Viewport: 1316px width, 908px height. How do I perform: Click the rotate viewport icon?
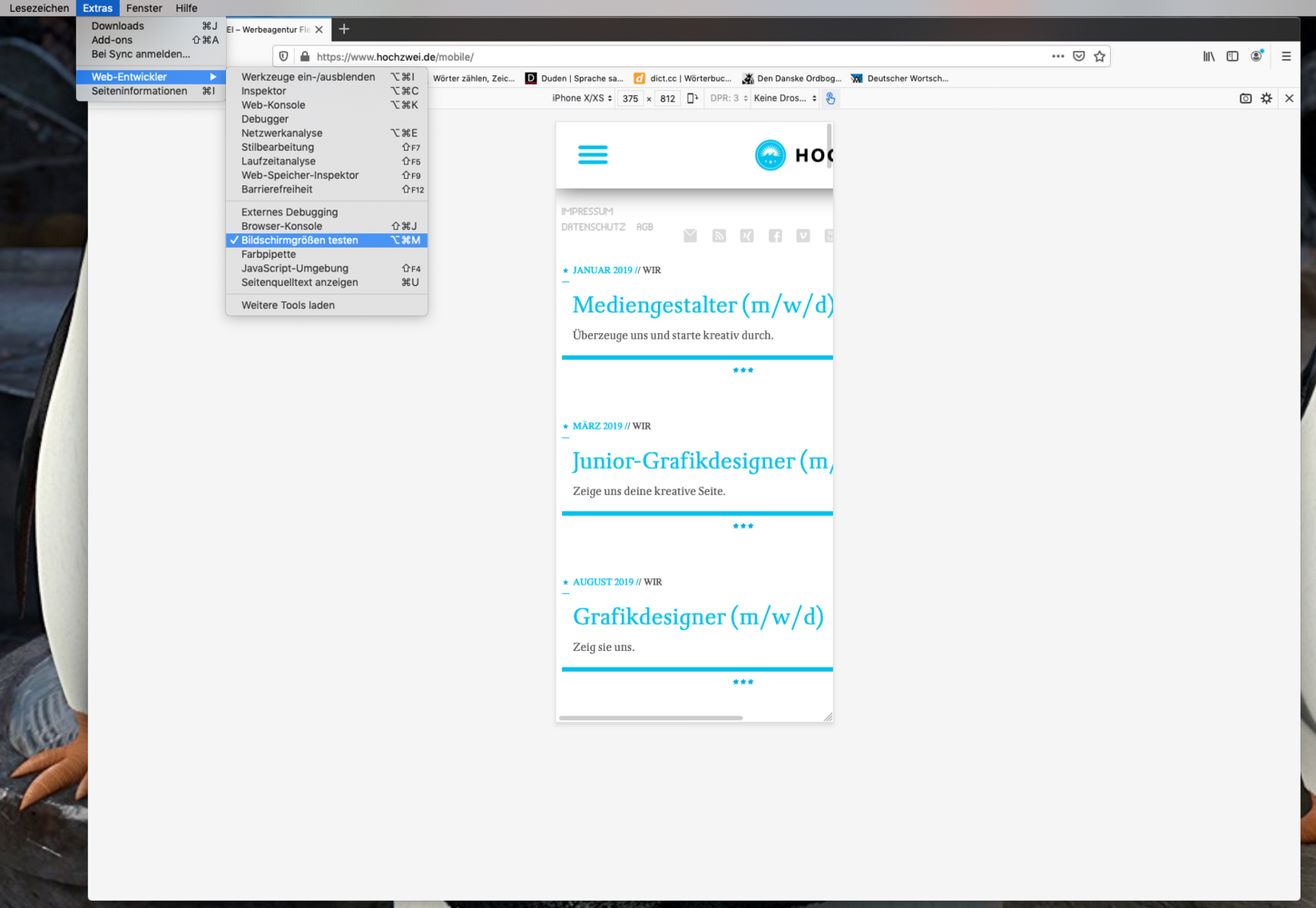692,98
